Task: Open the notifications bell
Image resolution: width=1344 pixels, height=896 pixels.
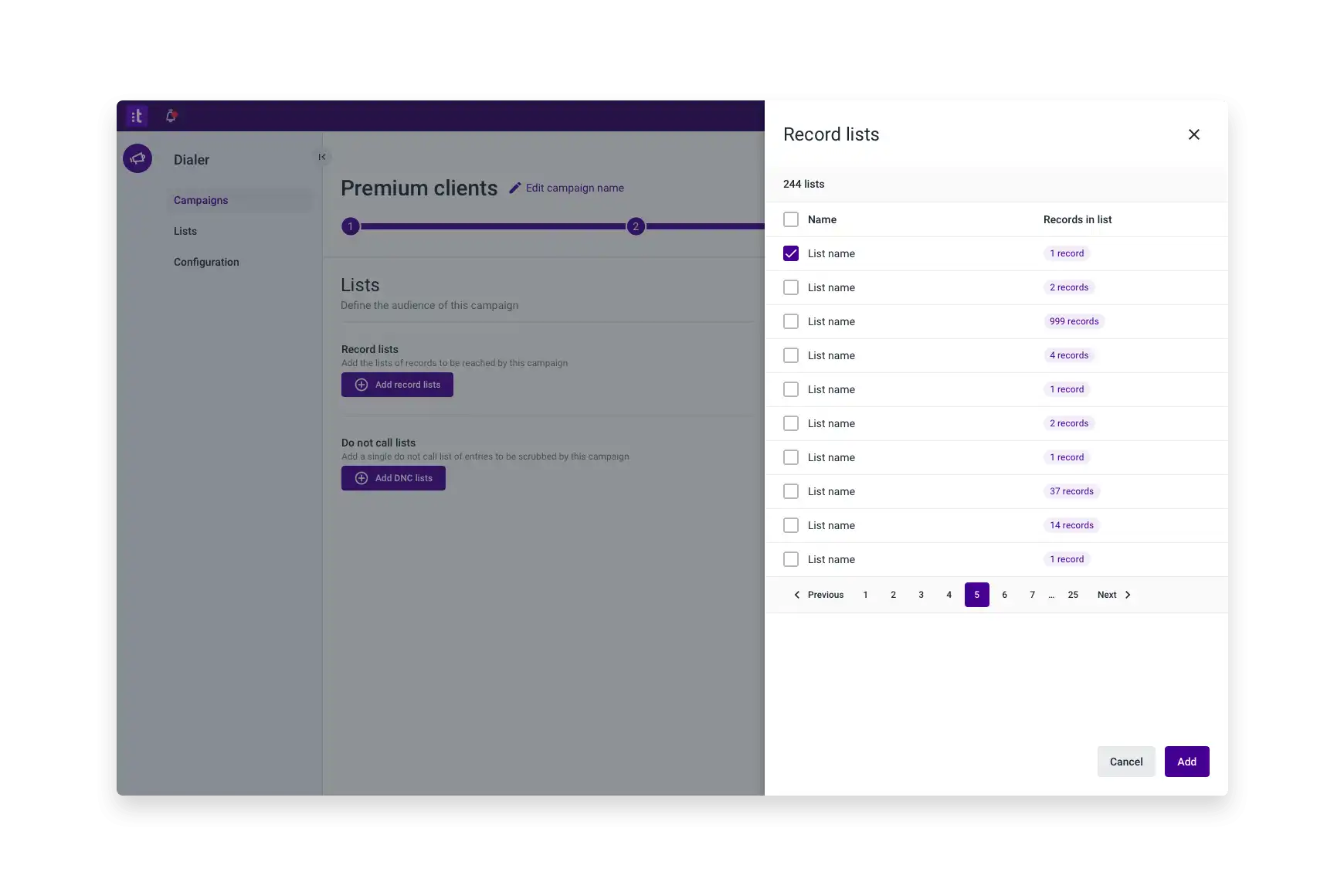Action: coord(171,116)
